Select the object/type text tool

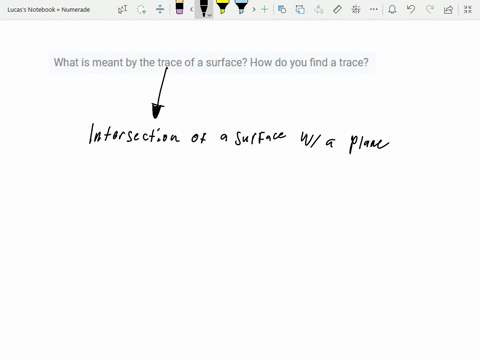(x=122, y=10)
